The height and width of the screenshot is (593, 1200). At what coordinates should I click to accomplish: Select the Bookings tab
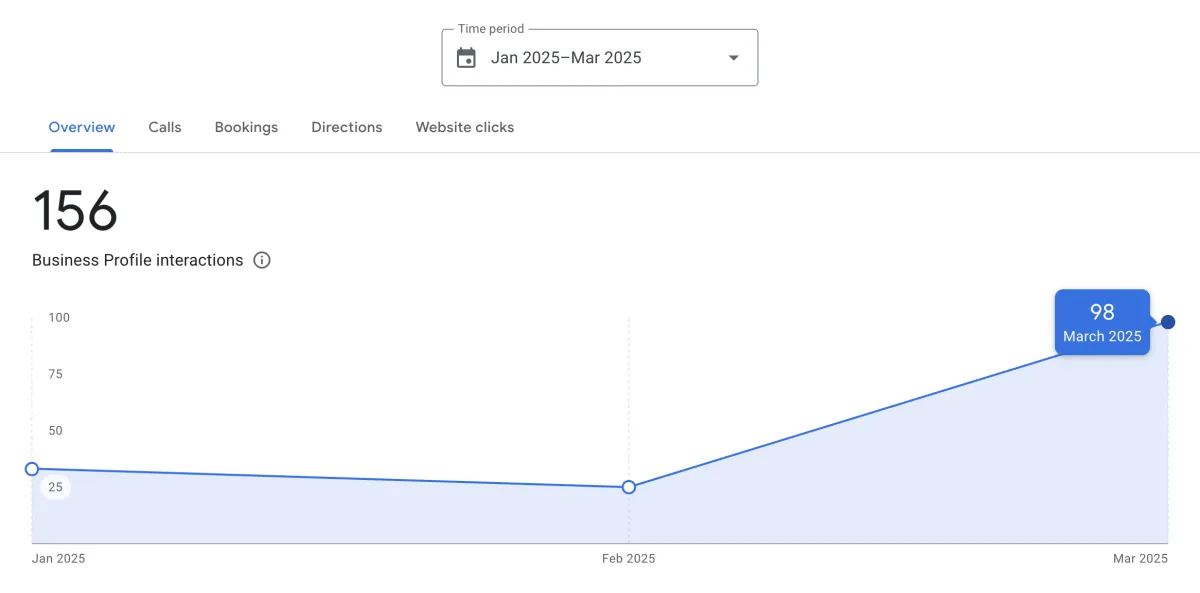click(246, 127)
